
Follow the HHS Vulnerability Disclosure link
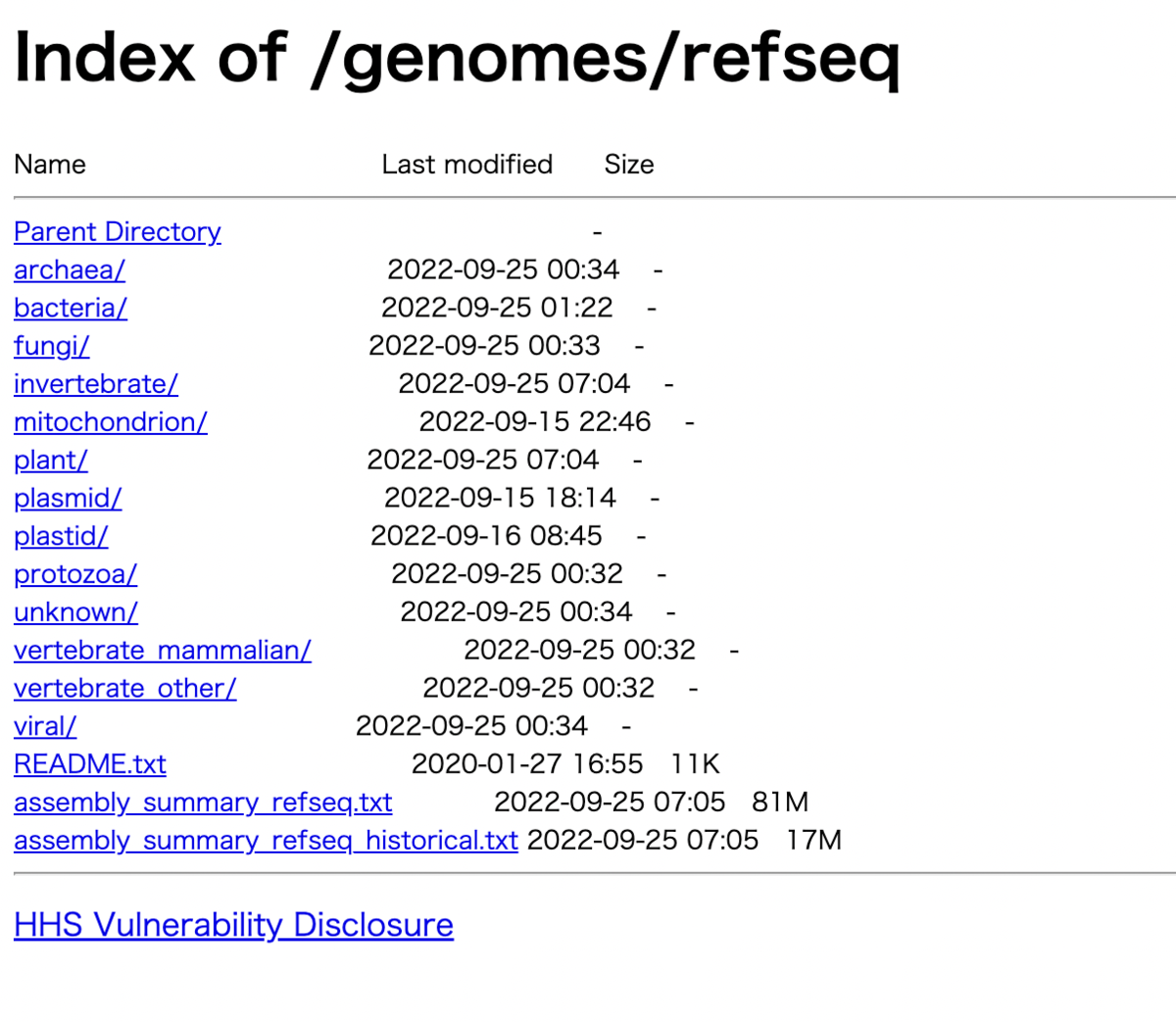coord(233,925)
